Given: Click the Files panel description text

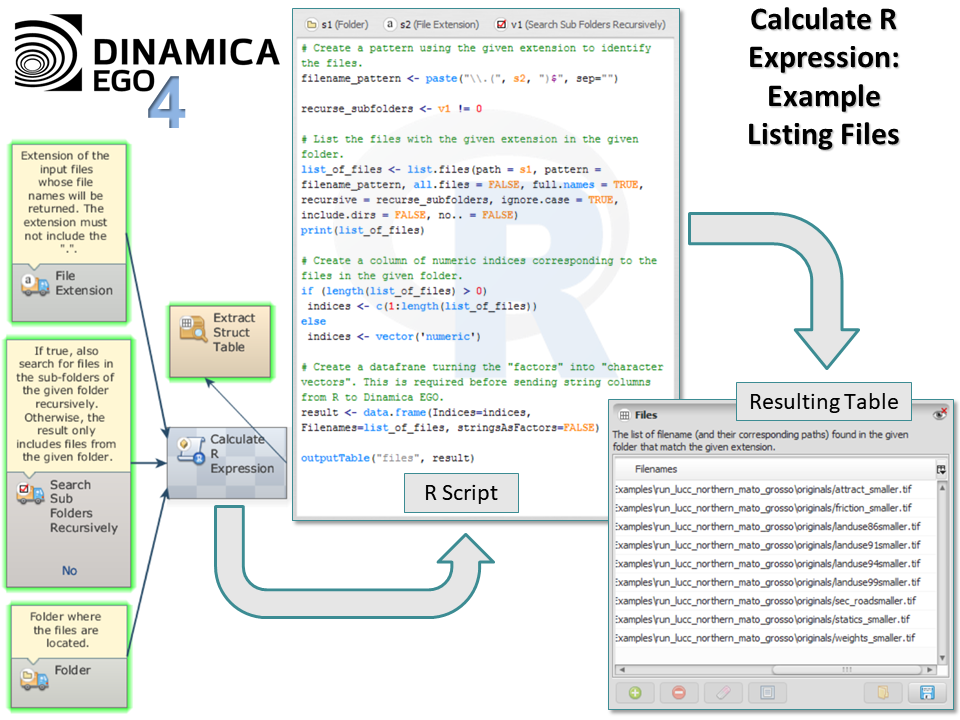Looking at the screenshot, I should coord(760,441).
